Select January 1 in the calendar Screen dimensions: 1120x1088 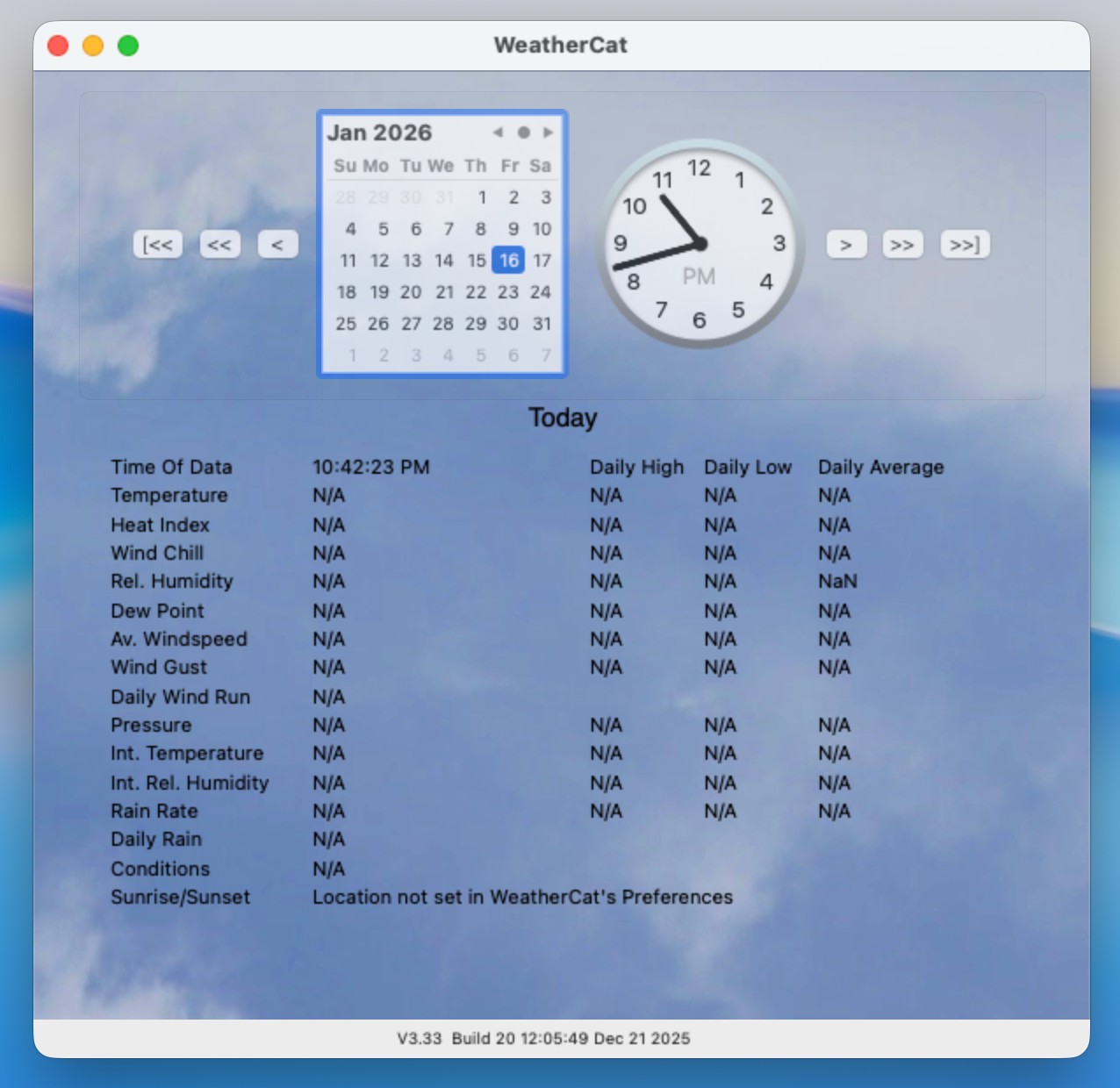click(482, 197)
